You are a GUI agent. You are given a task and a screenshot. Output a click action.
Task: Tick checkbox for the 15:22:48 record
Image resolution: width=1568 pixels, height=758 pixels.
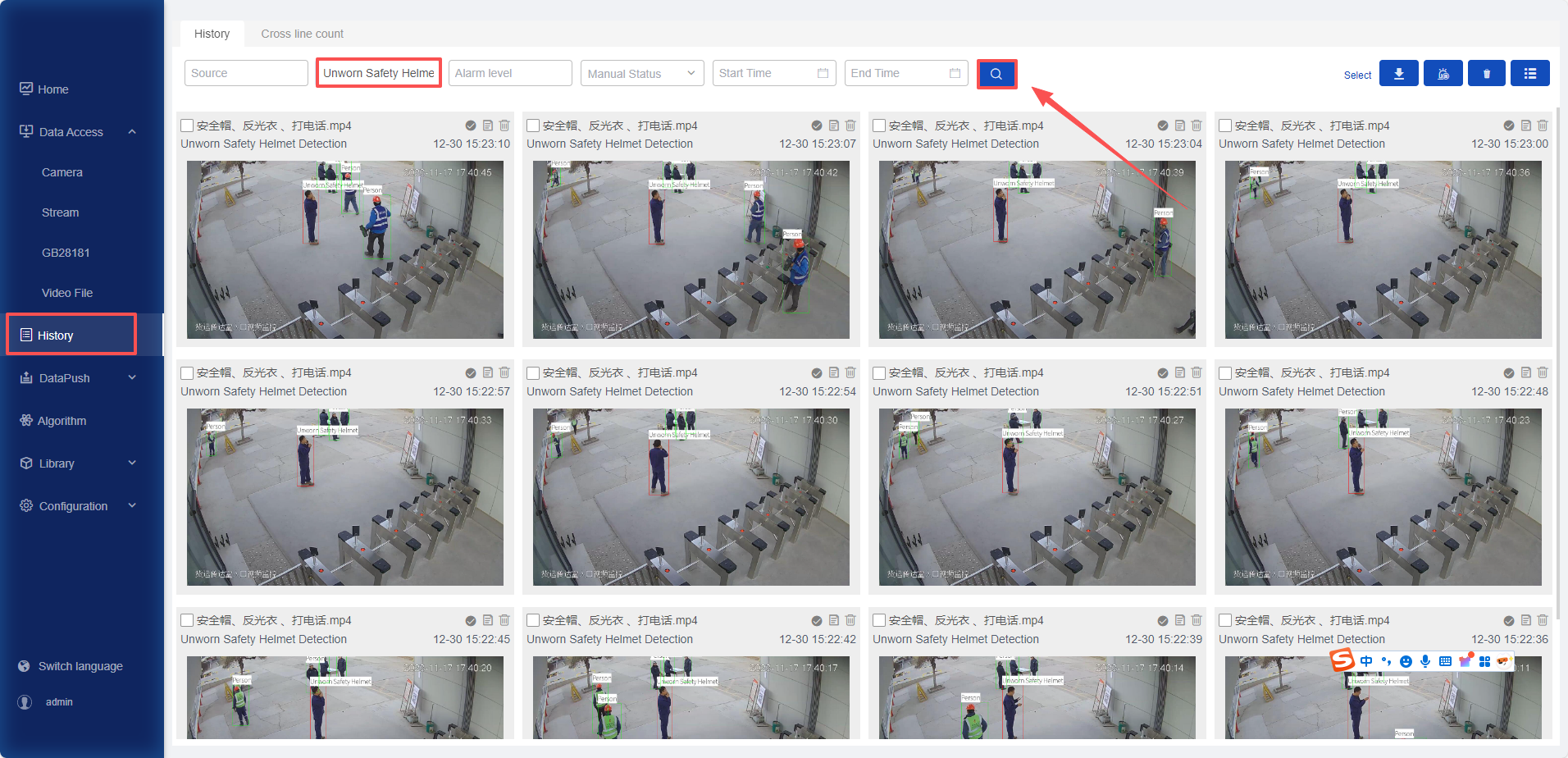click(x=1225, y=373)
